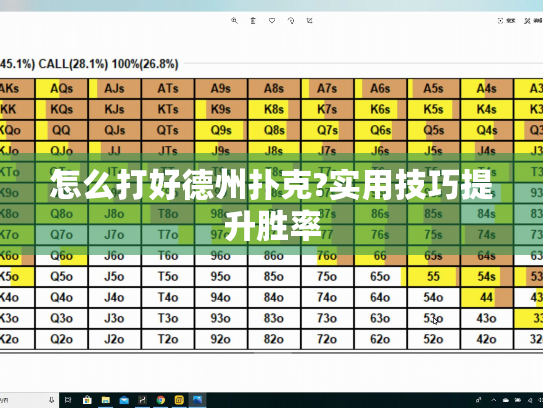Viewport: 543px width, 408px height.
Task: Click the Q5s hand cell
Action: (x=434, y=130)
